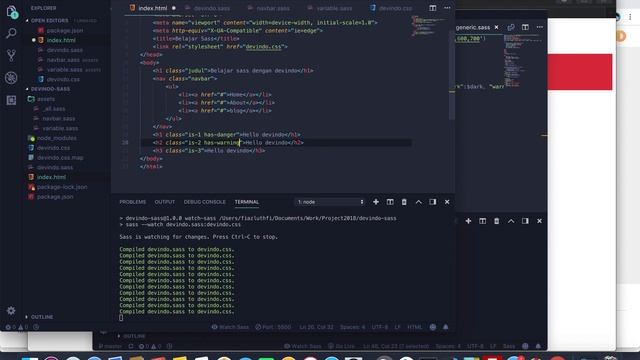This screenshot has height=360, width=640.
Task: Open _all.sass in assets folder
Action: [x=54, y=109]
